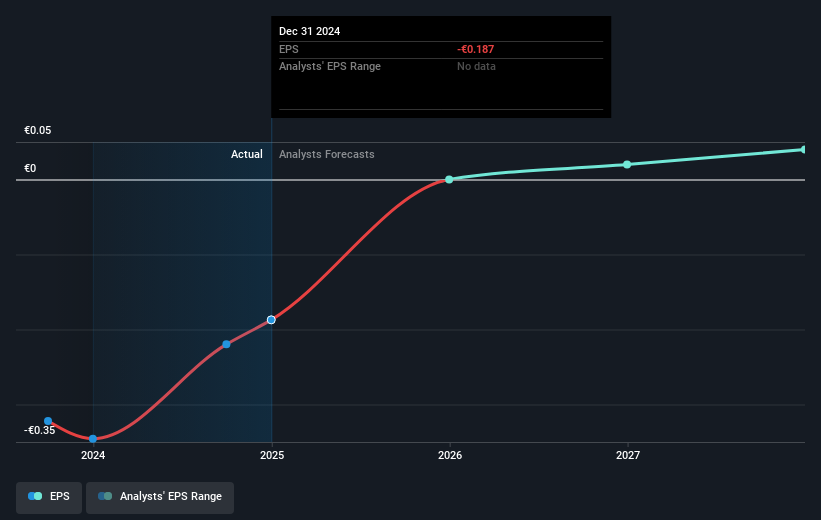
Task: Select the 2027 forecast data point
Action: pos(627,164)
